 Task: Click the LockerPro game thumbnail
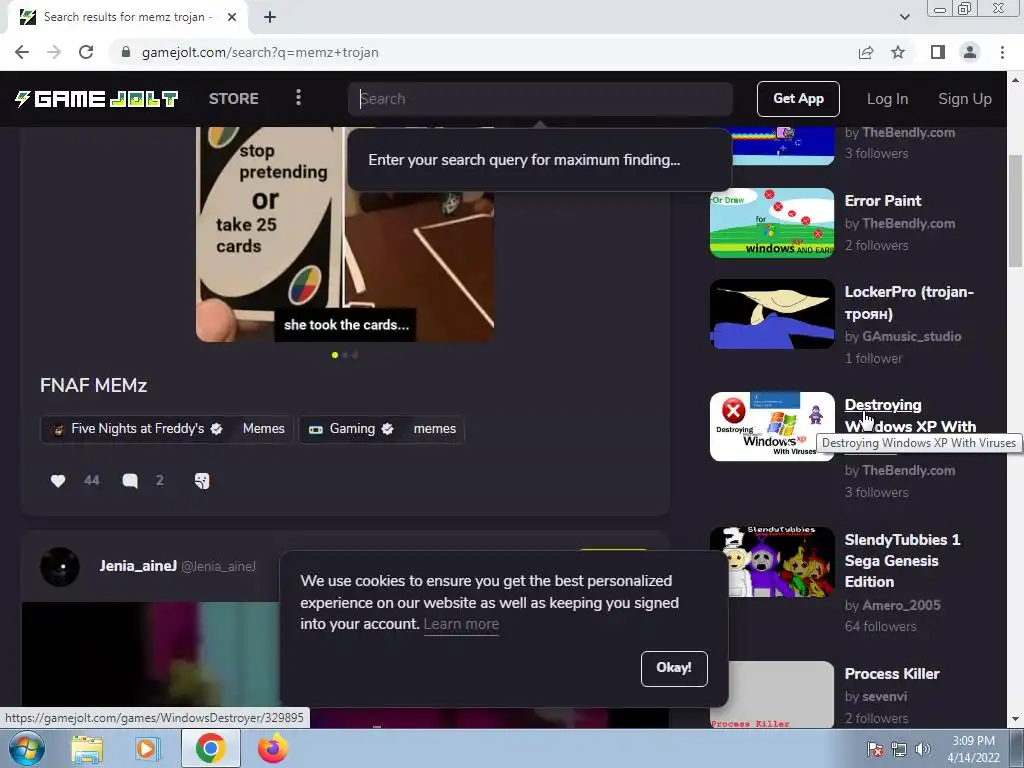772,314
